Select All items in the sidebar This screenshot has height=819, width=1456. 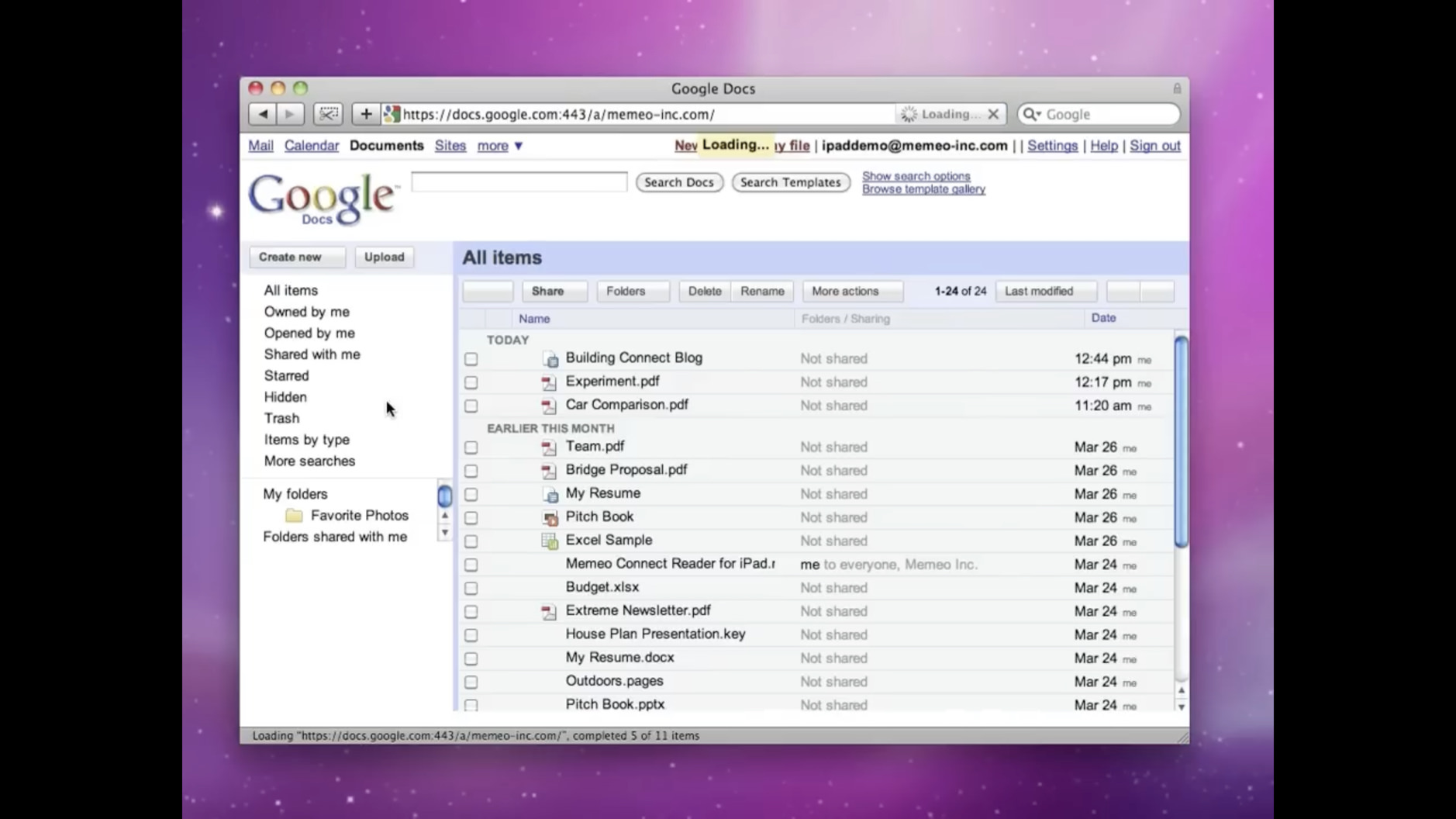click(x=291, y=290)
